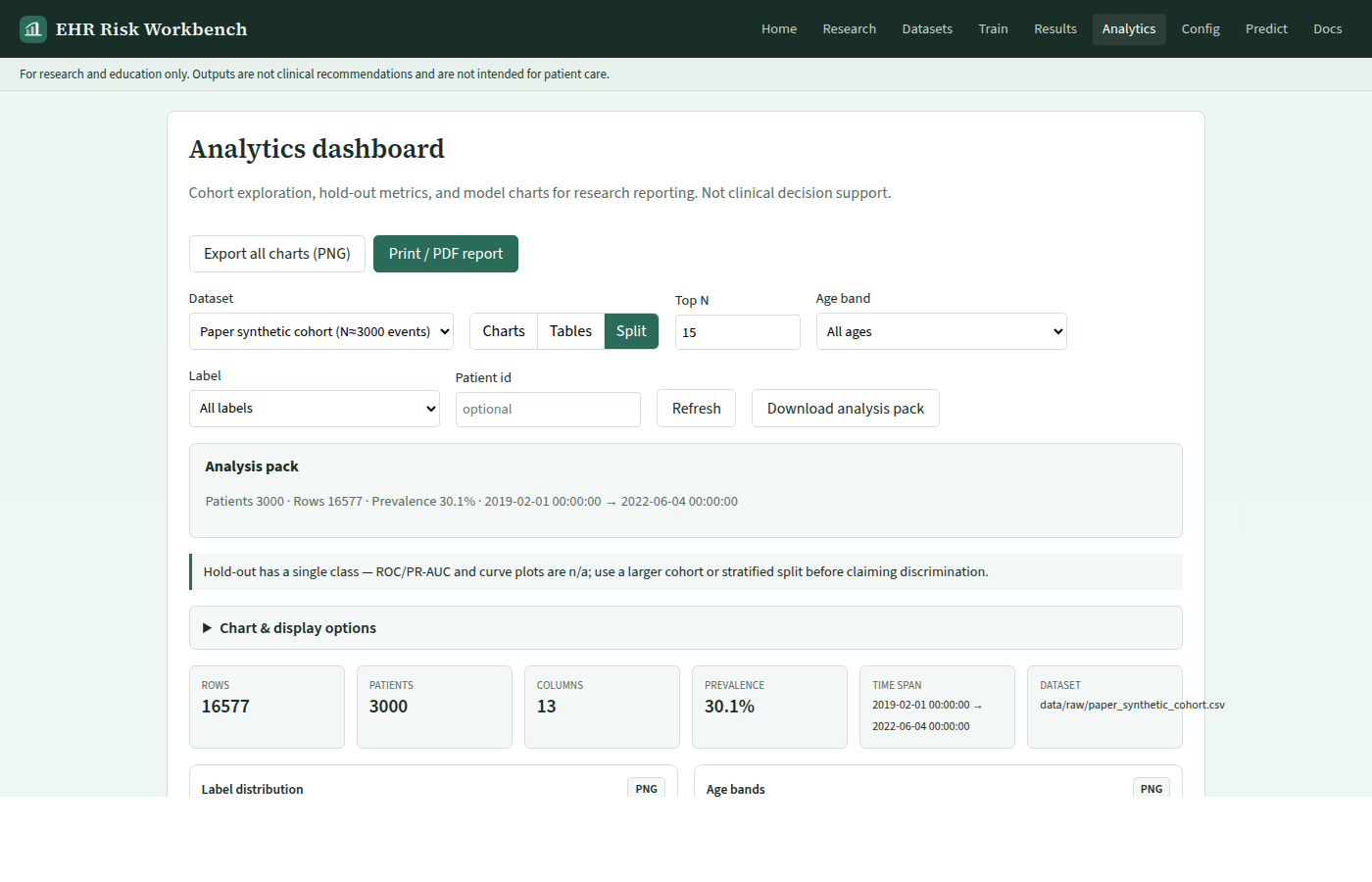Screen dimensions: 1372x882
Task: Open the Home nav item
Action: (x=779, y=29)
